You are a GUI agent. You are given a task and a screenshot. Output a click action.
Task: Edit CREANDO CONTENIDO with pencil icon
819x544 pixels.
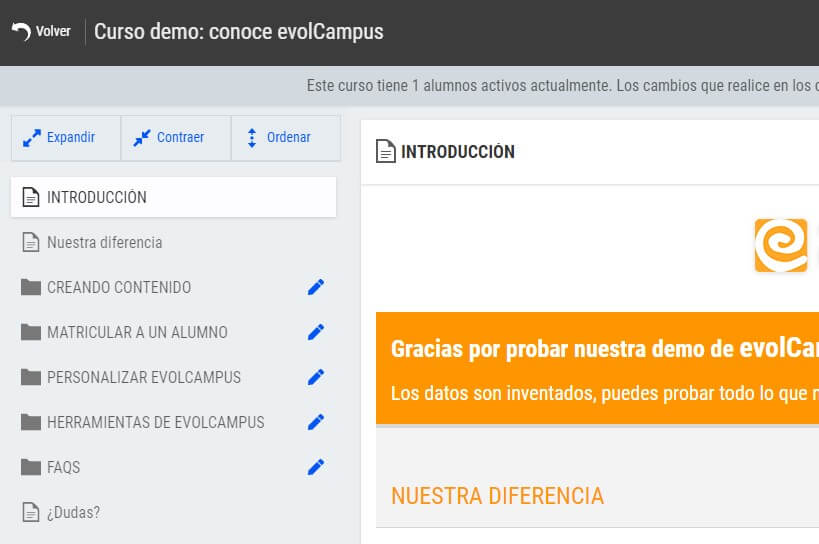point(316,287)
